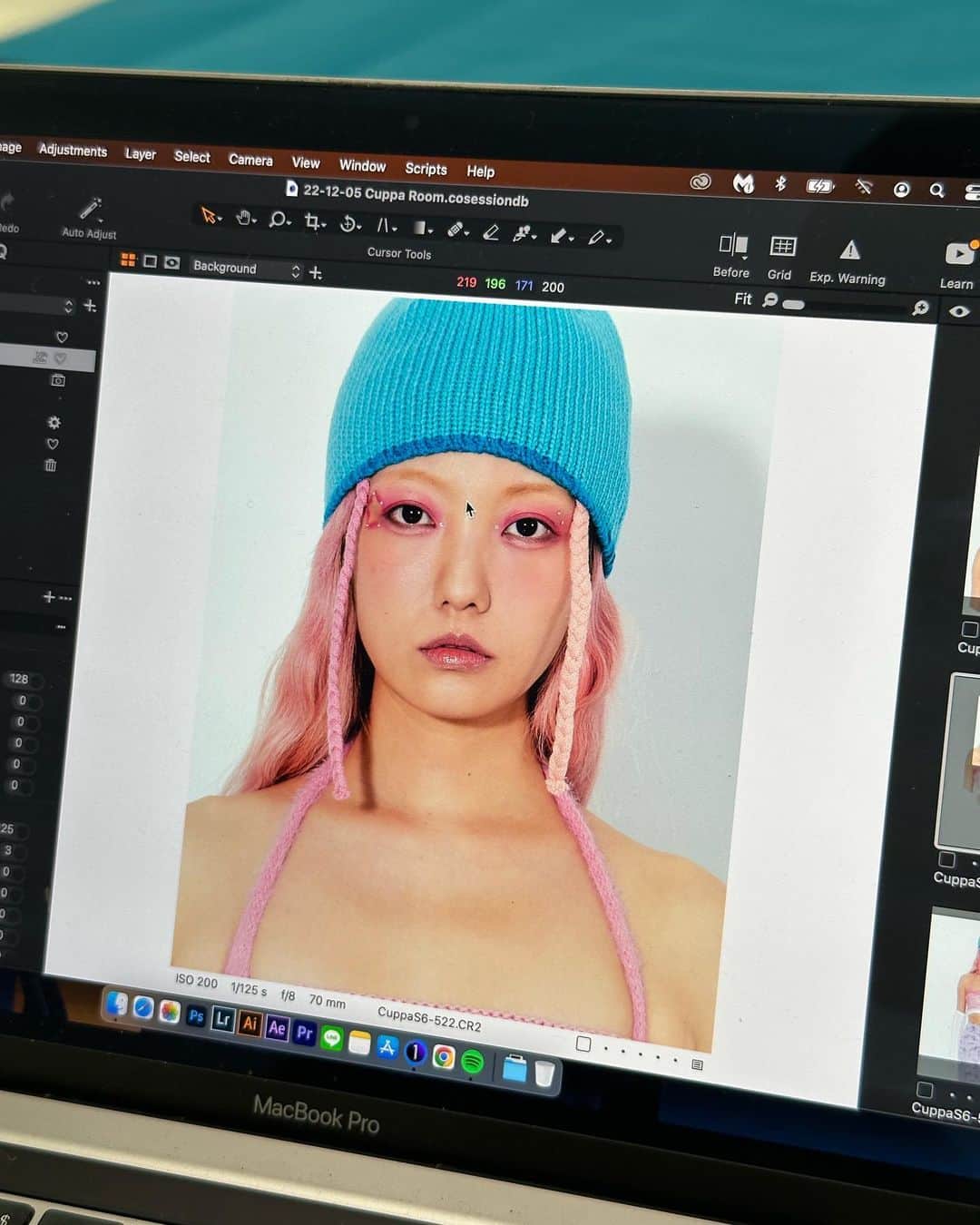Pick the Pan hand cursor tool

[243, 218]
